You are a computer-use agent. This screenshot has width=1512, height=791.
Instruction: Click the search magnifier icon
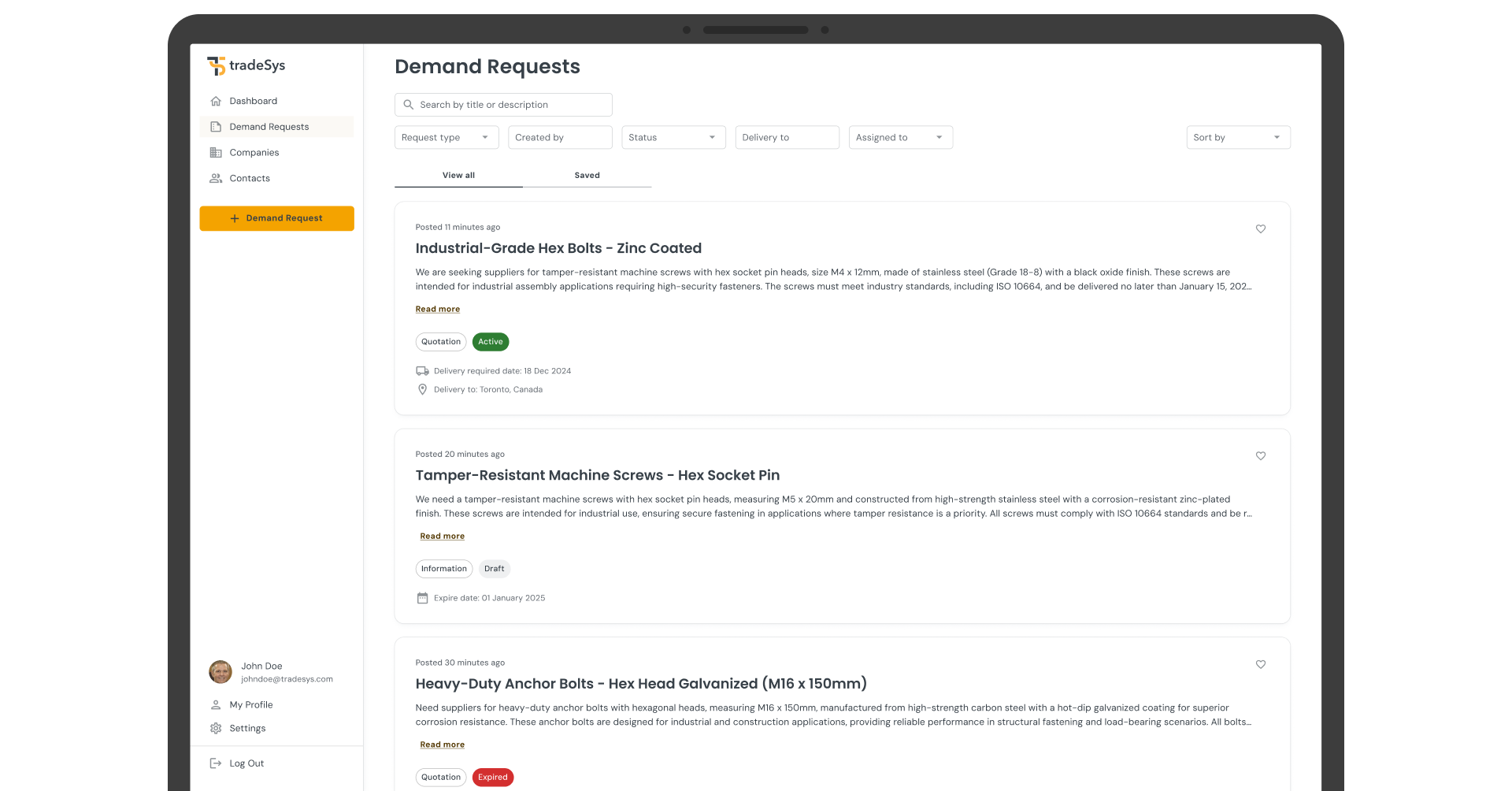409,105
